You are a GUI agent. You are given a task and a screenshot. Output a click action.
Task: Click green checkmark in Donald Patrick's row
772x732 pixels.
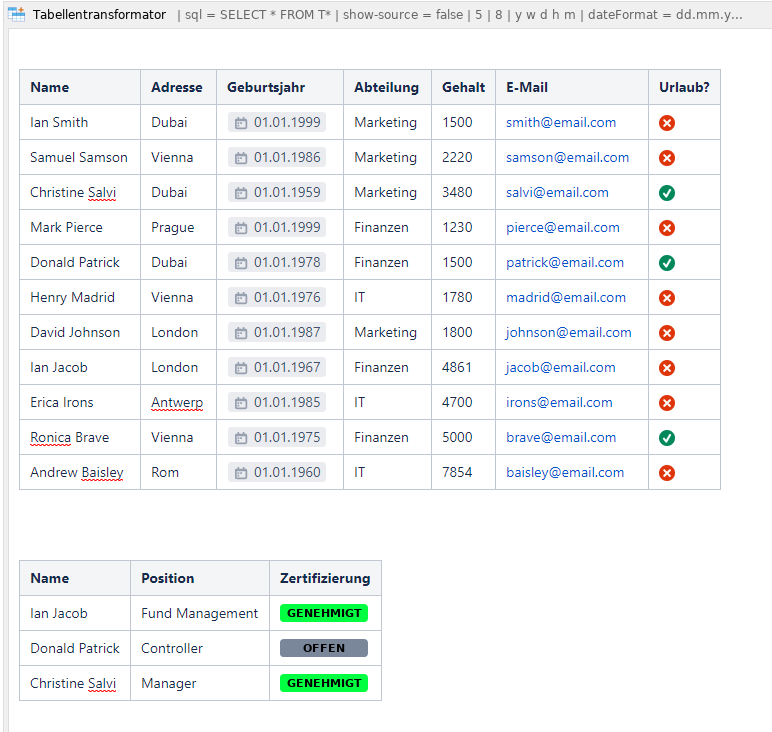[x=667, y=263]
